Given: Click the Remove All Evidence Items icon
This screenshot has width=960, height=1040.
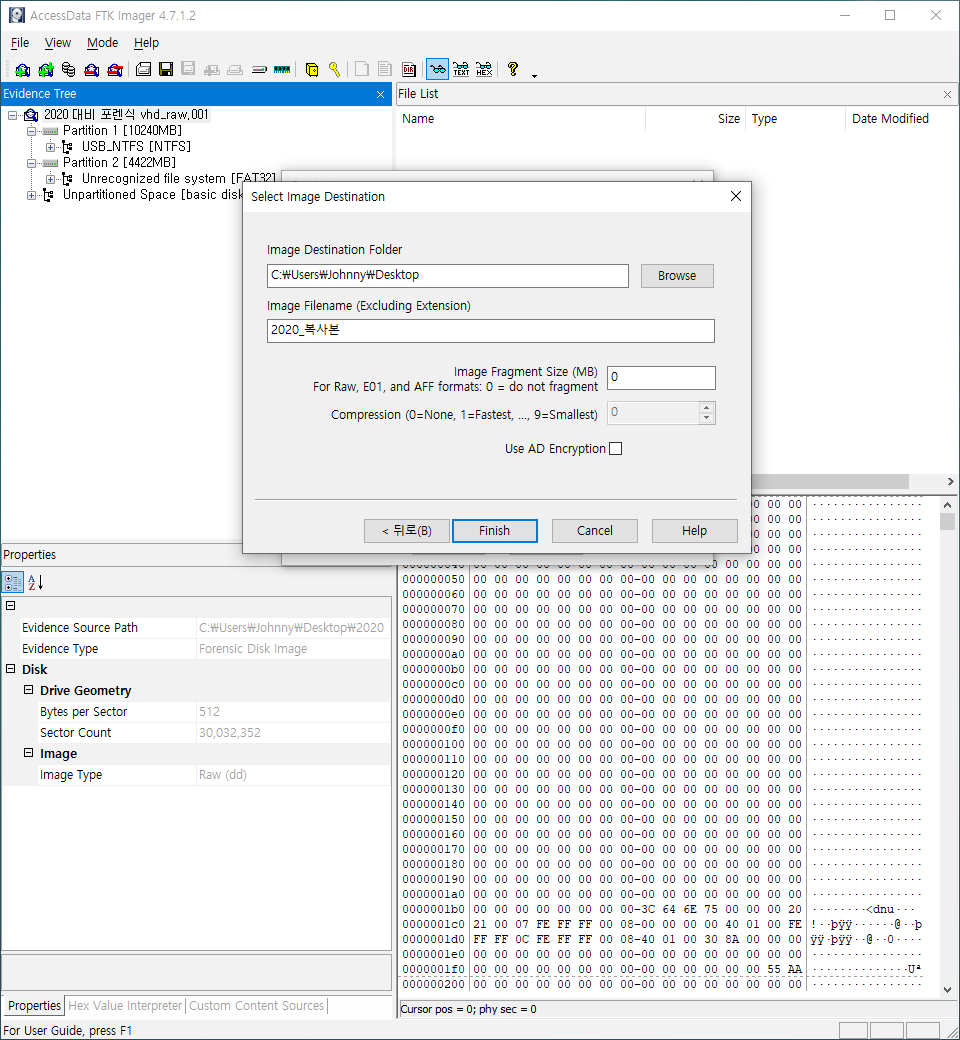Looking at the screenshot, I should (x=115, y=70).
